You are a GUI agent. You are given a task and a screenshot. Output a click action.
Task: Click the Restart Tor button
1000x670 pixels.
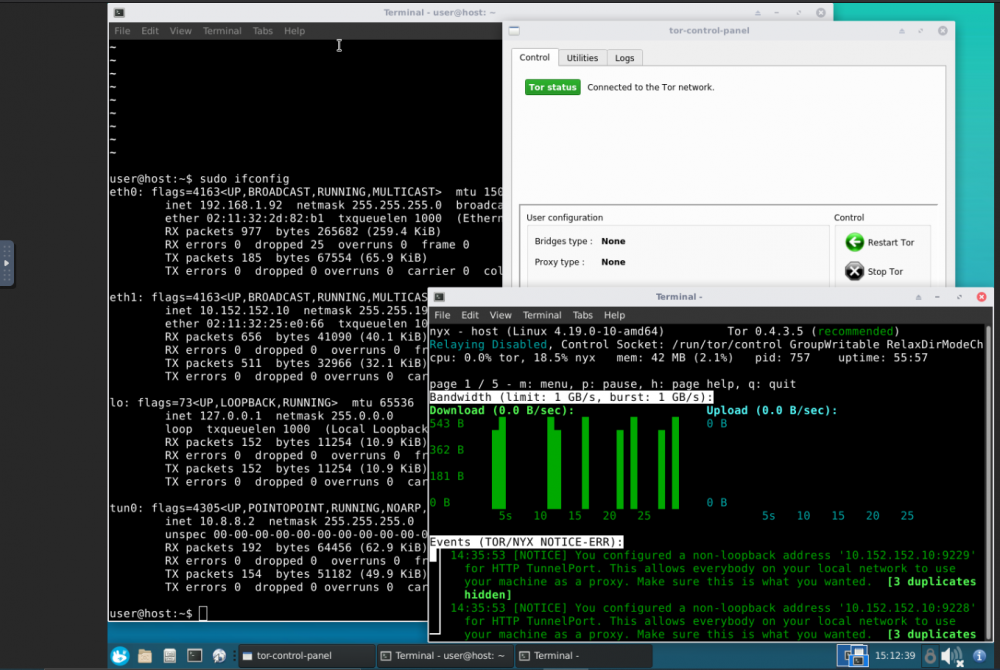click(x=881, y=242)
